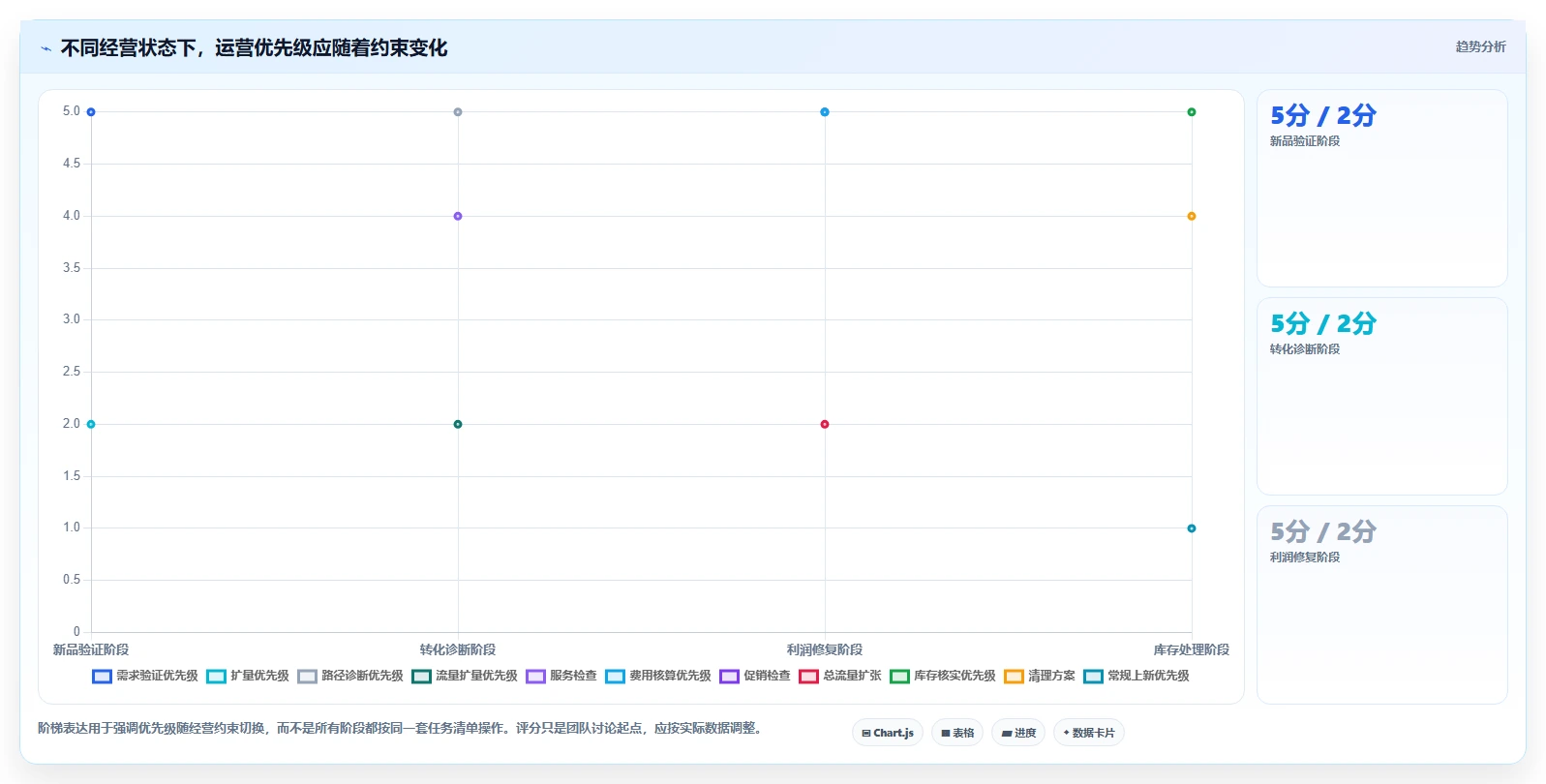
Task: Click the orange 清理方案 legend swatch
Action: (x=1014, y=677)
